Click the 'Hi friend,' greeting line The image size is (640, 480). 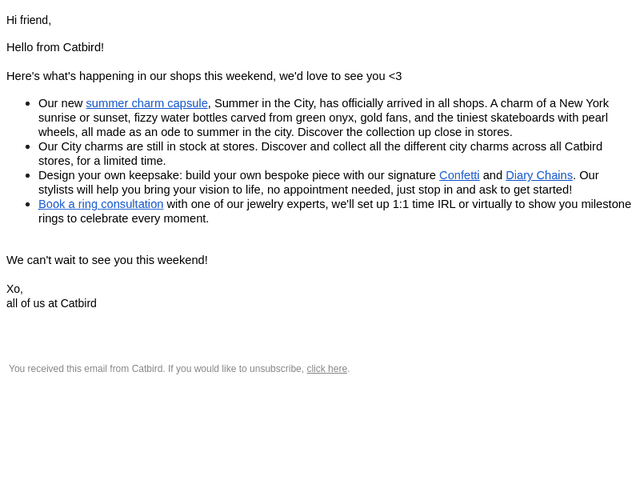click(x=29, y=20)
